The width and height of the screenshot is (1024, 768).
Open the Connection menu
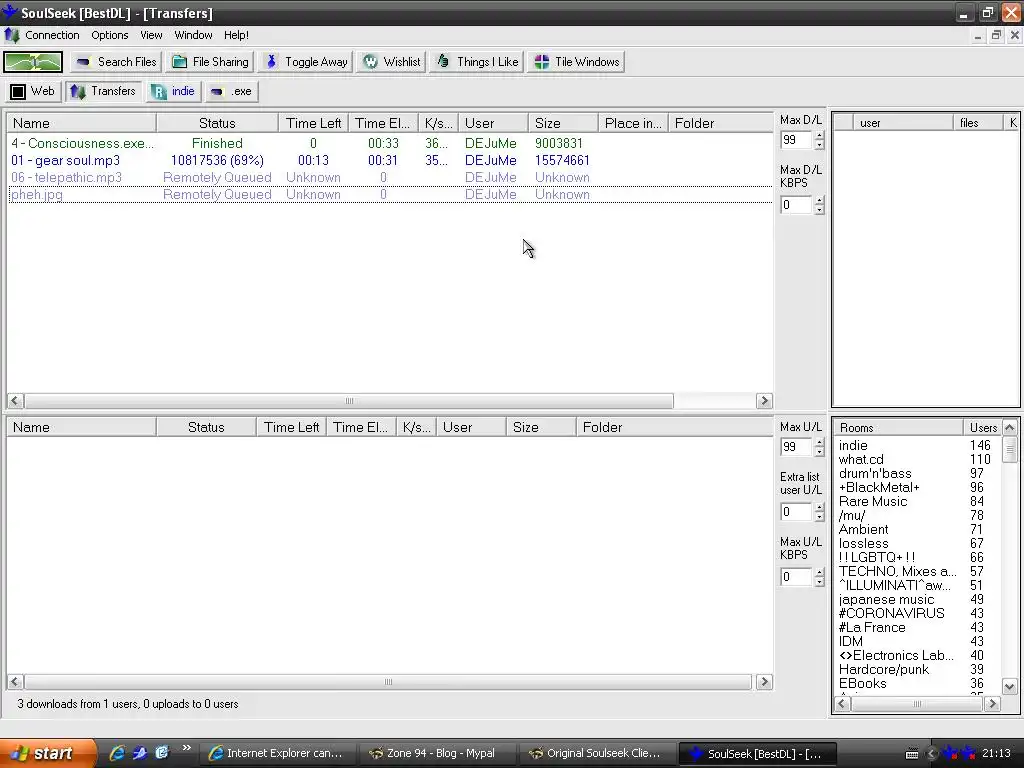[x=52, y=35]
